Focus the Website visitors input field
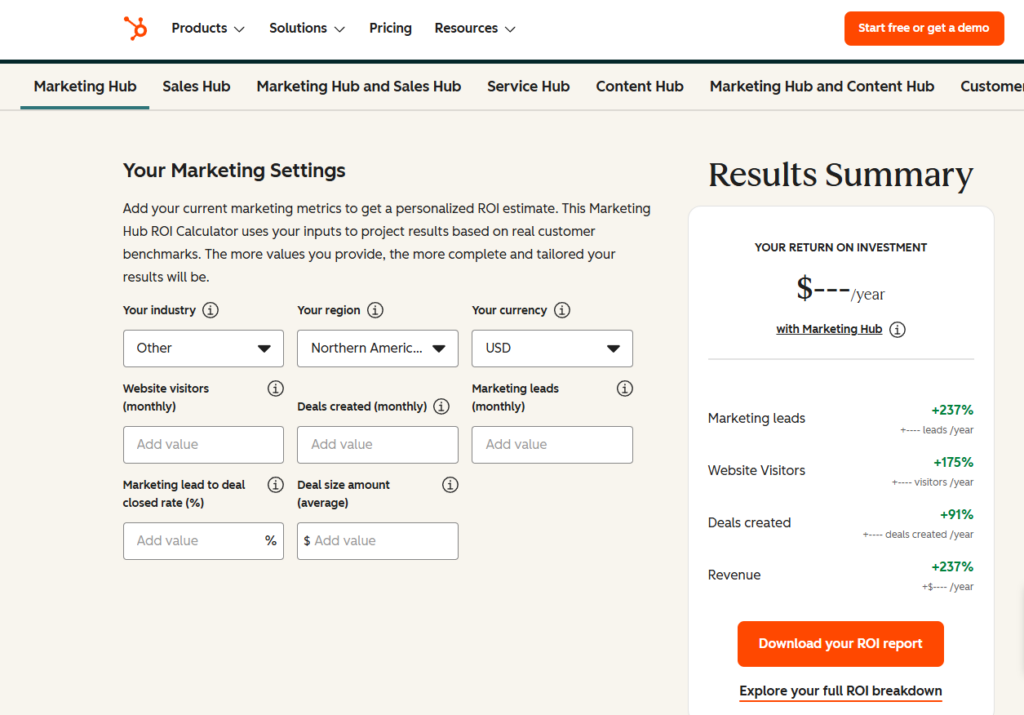 coord(203,445)
